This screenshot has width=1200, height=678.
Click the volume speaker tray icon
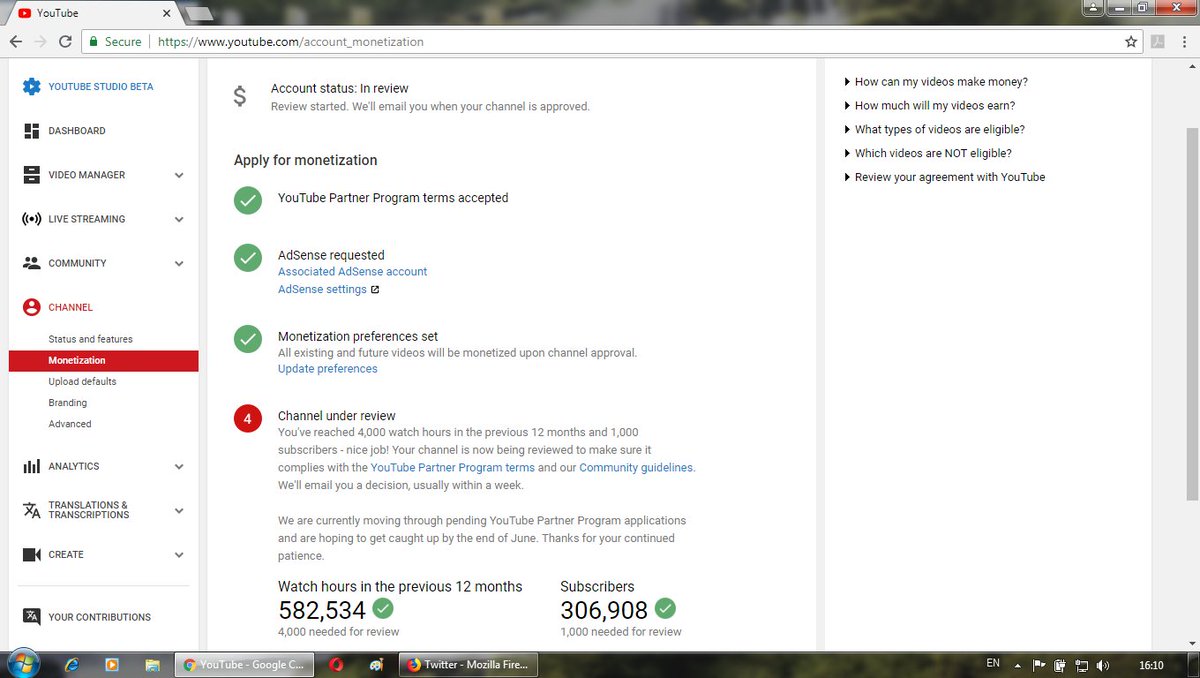[x=1102, y=665]
